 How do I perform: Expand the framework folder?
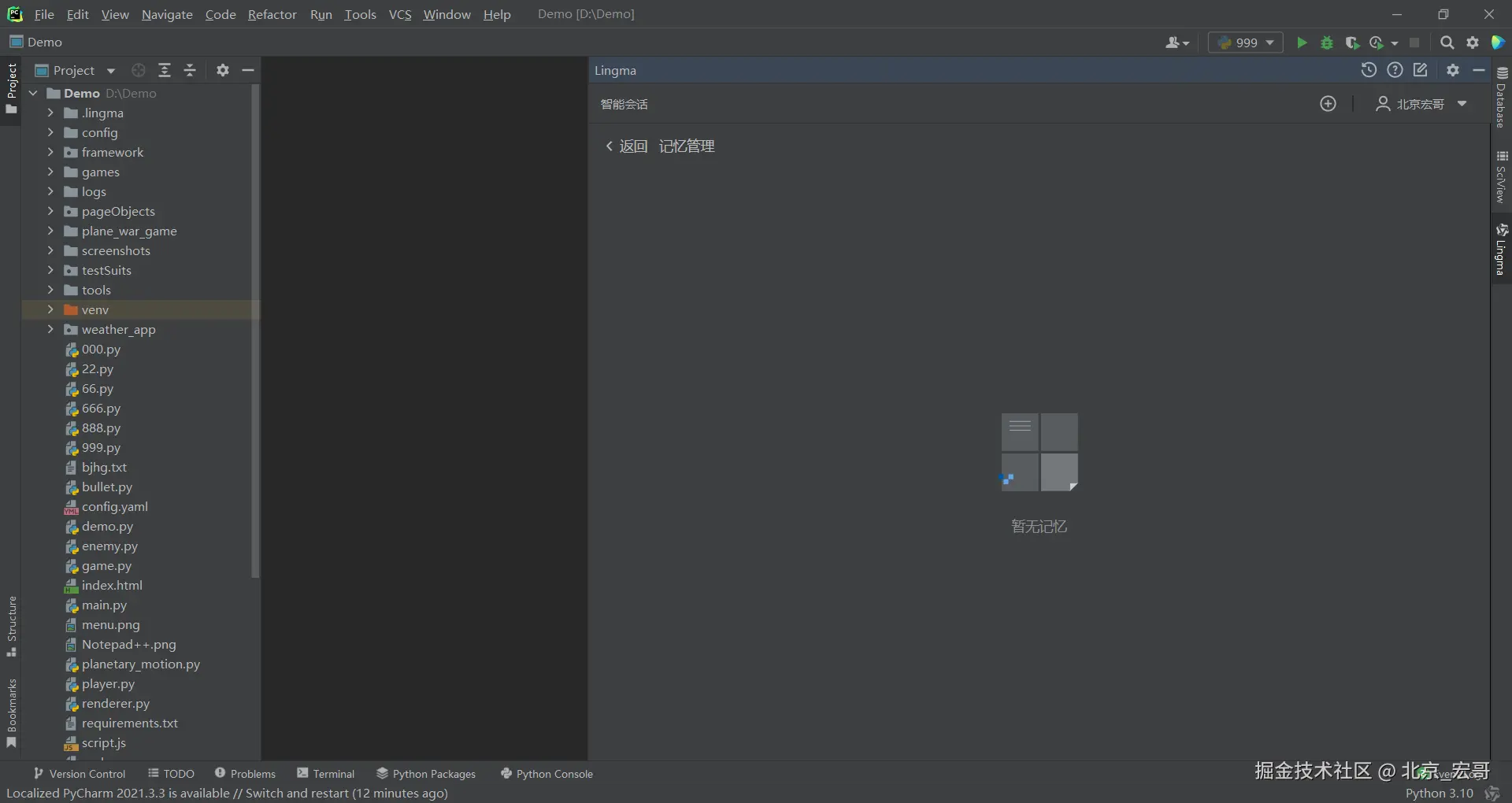50,152
